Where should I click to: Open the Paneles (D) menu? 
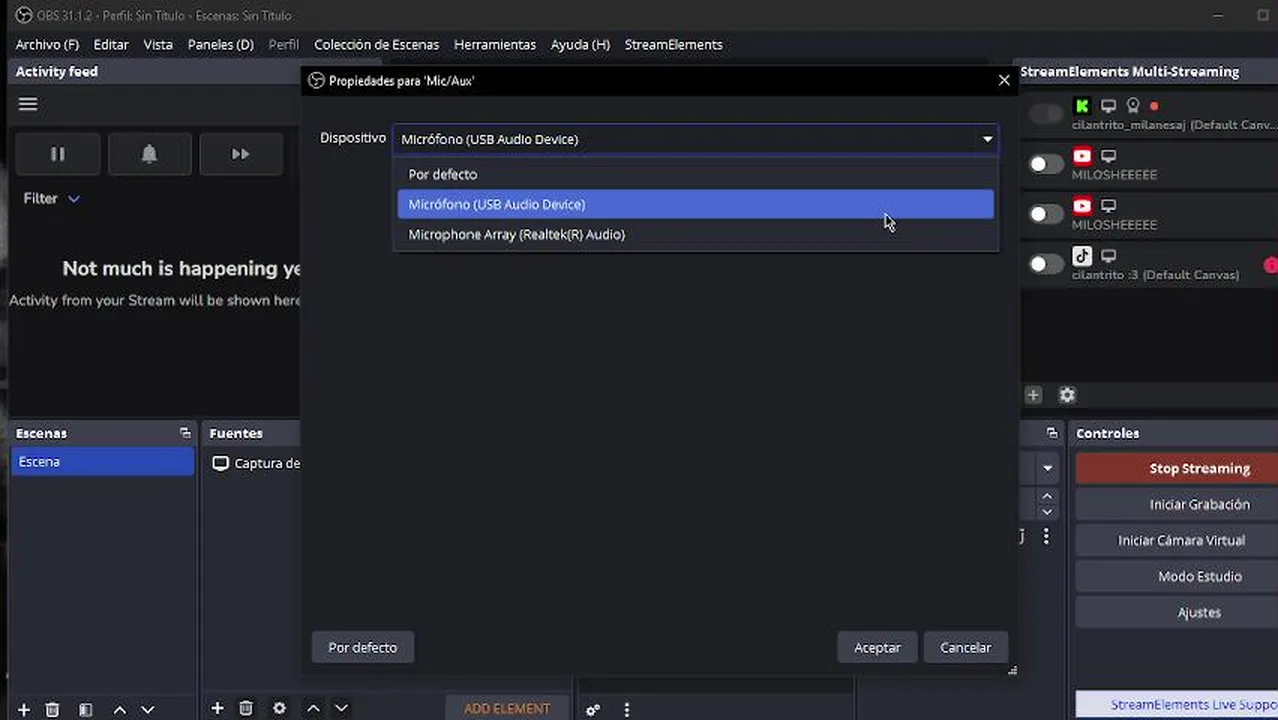click(221, 45)
